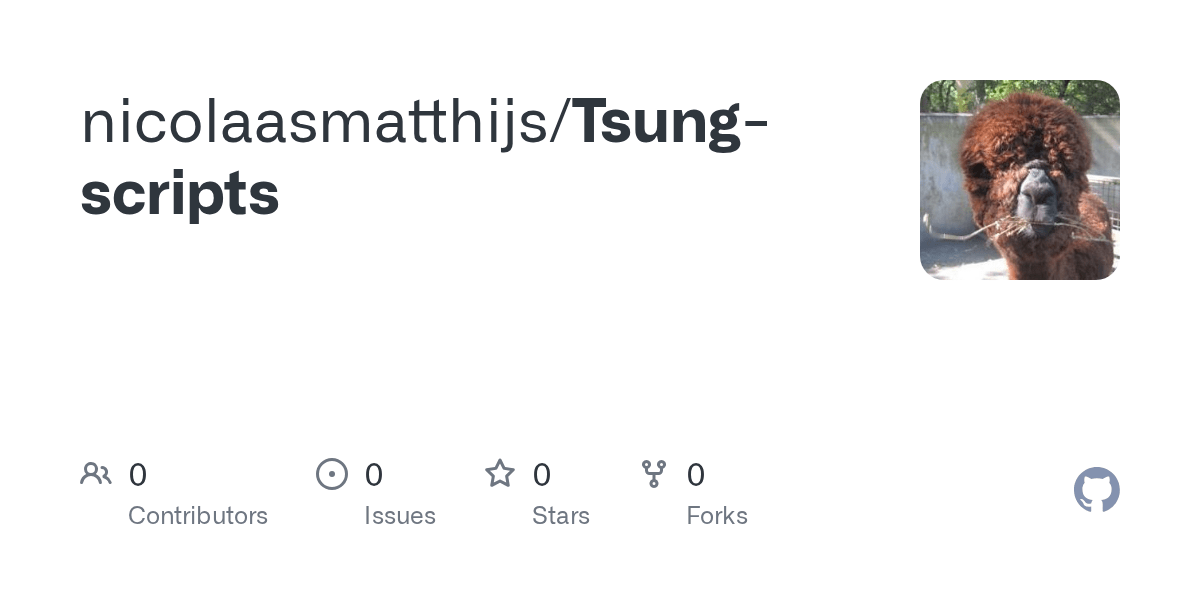Click the contributors count of 0

pos(138,475)
